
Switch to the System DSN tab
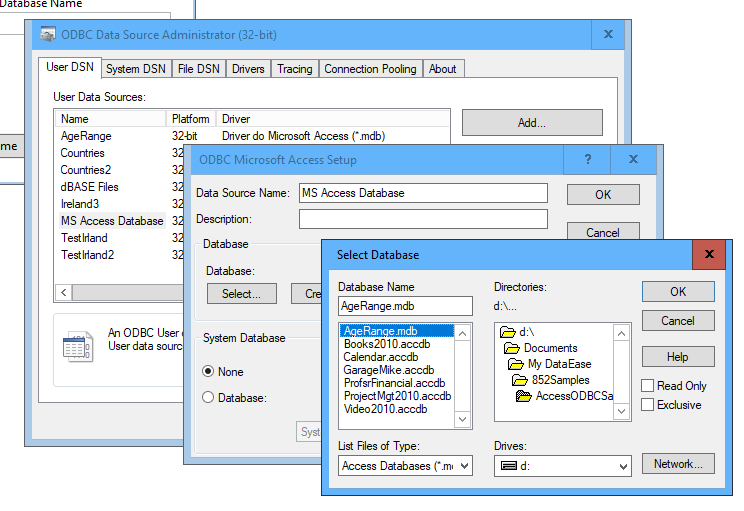point(136,69)
